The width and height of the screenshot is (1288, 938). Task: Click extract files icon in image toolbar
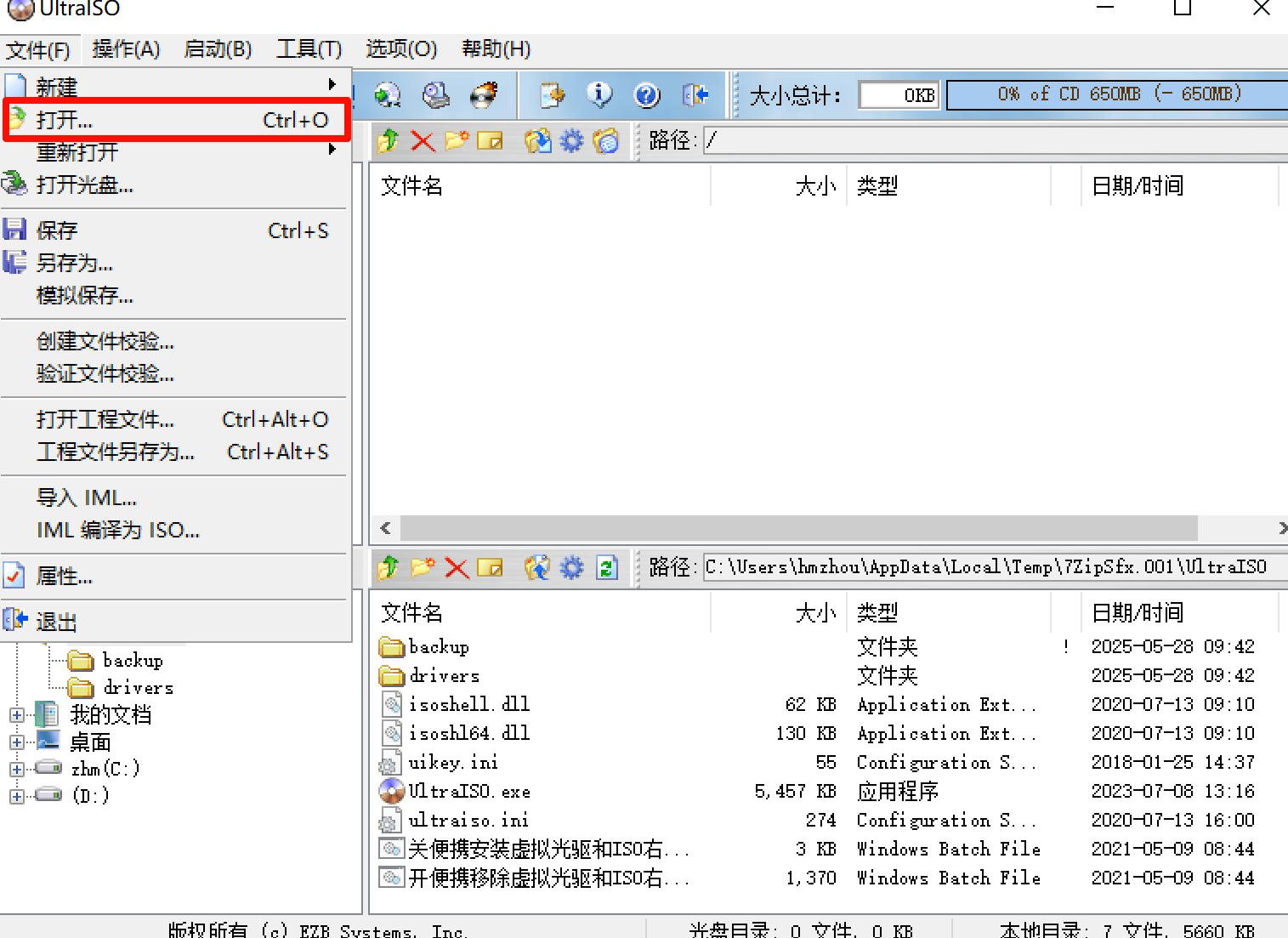tap(537, 140)
